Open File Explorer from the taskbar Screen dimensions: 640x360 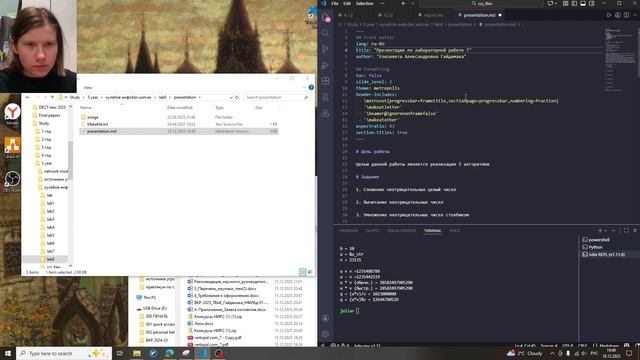[x=137, y=353]
